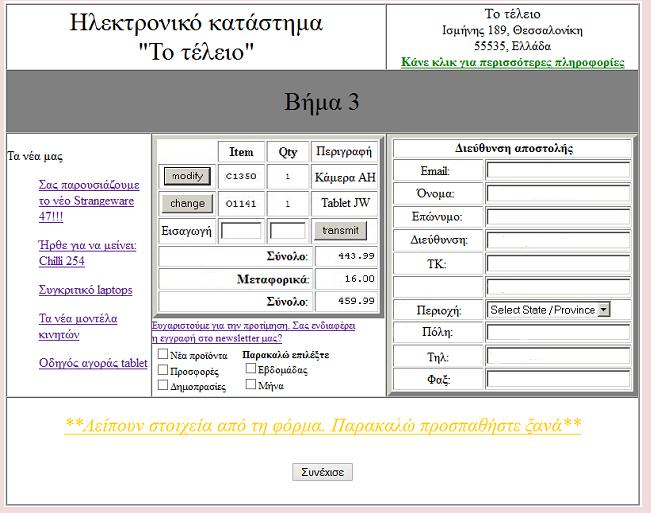Click the Διεύθυνση αποστολής header

pyautogui.click(x=514, y=149)
